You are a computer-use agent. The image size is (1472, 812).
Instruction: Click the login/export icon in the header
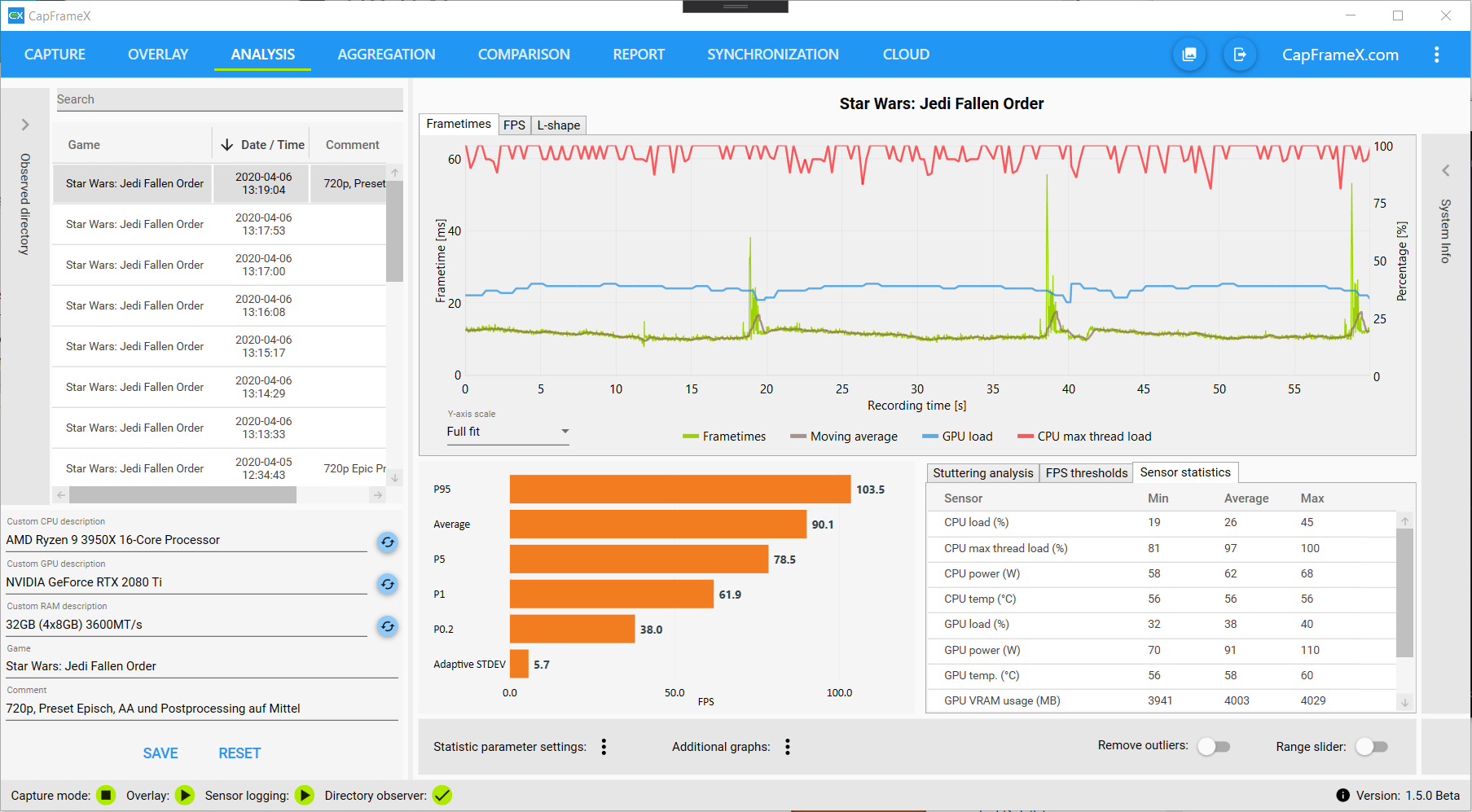click(1240, 55)
